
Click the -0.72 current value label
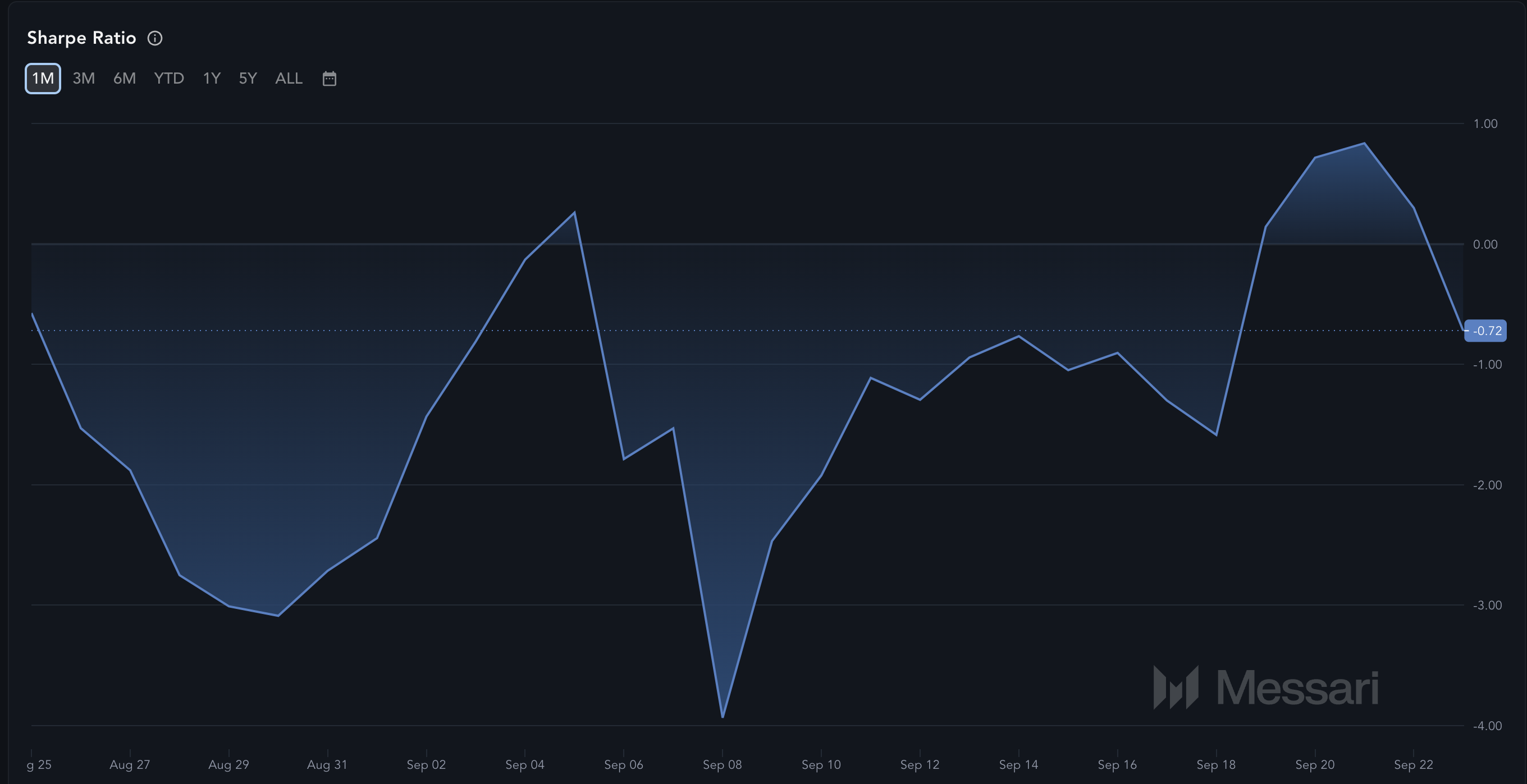pos(1486,331)
